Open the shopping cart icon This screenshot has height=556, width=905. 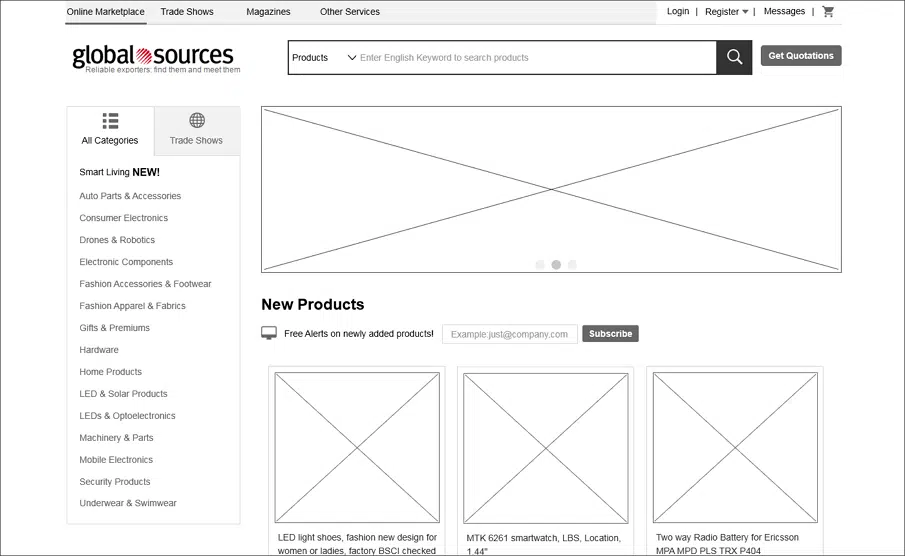[x=828, y=12]
